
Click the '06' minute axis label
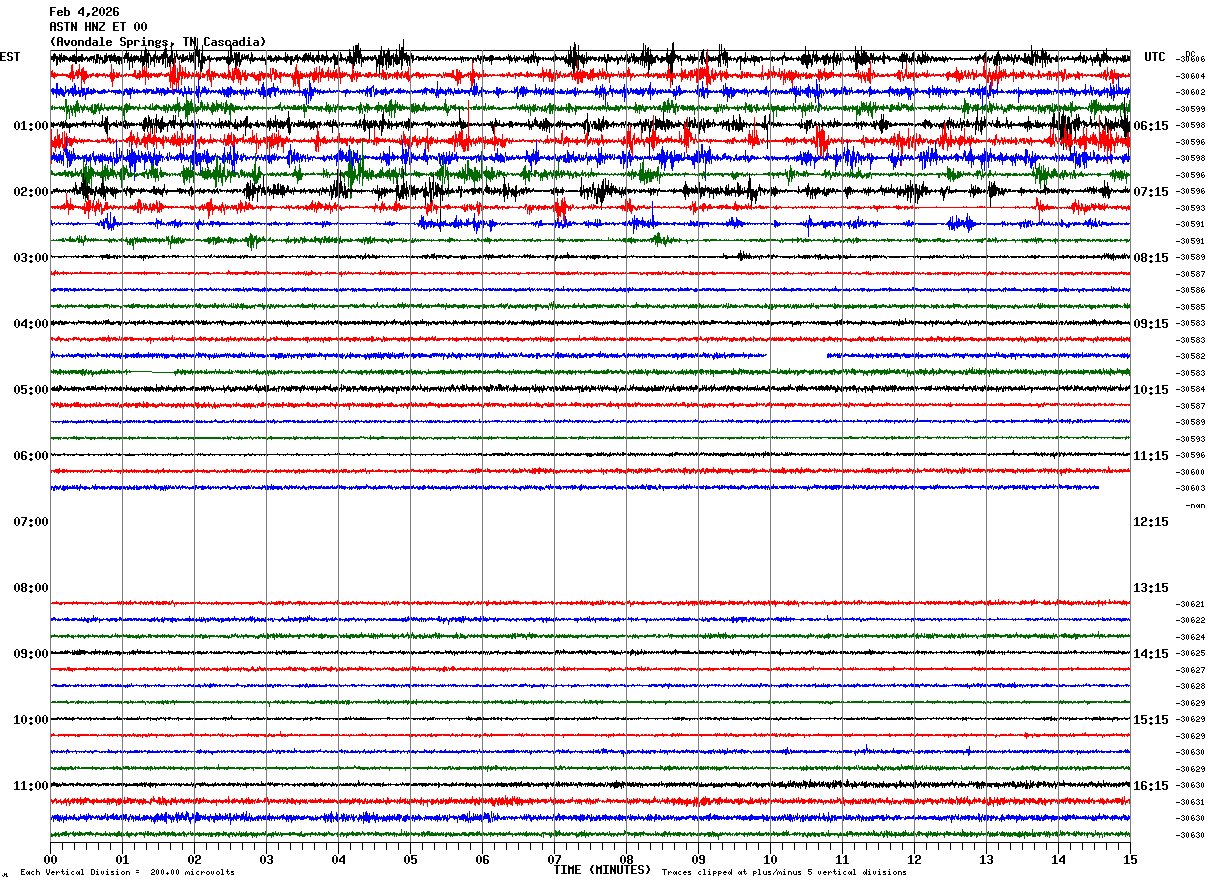[x=482, y=860]
